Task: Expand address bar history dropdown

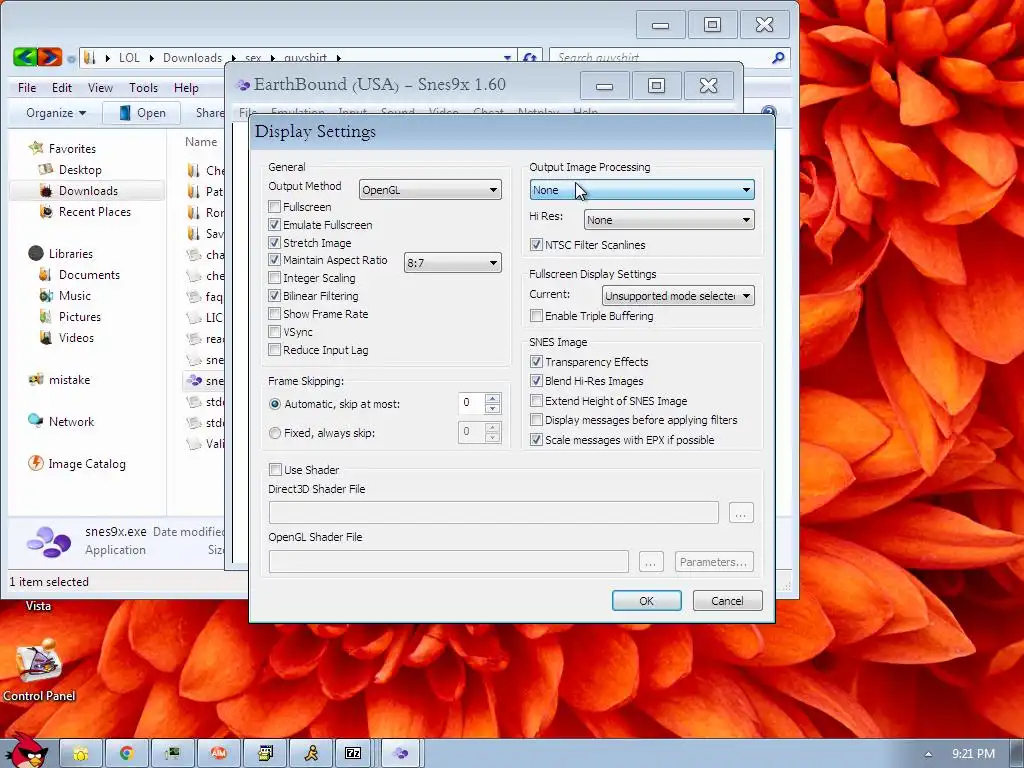Action: (x=507, y=57)
